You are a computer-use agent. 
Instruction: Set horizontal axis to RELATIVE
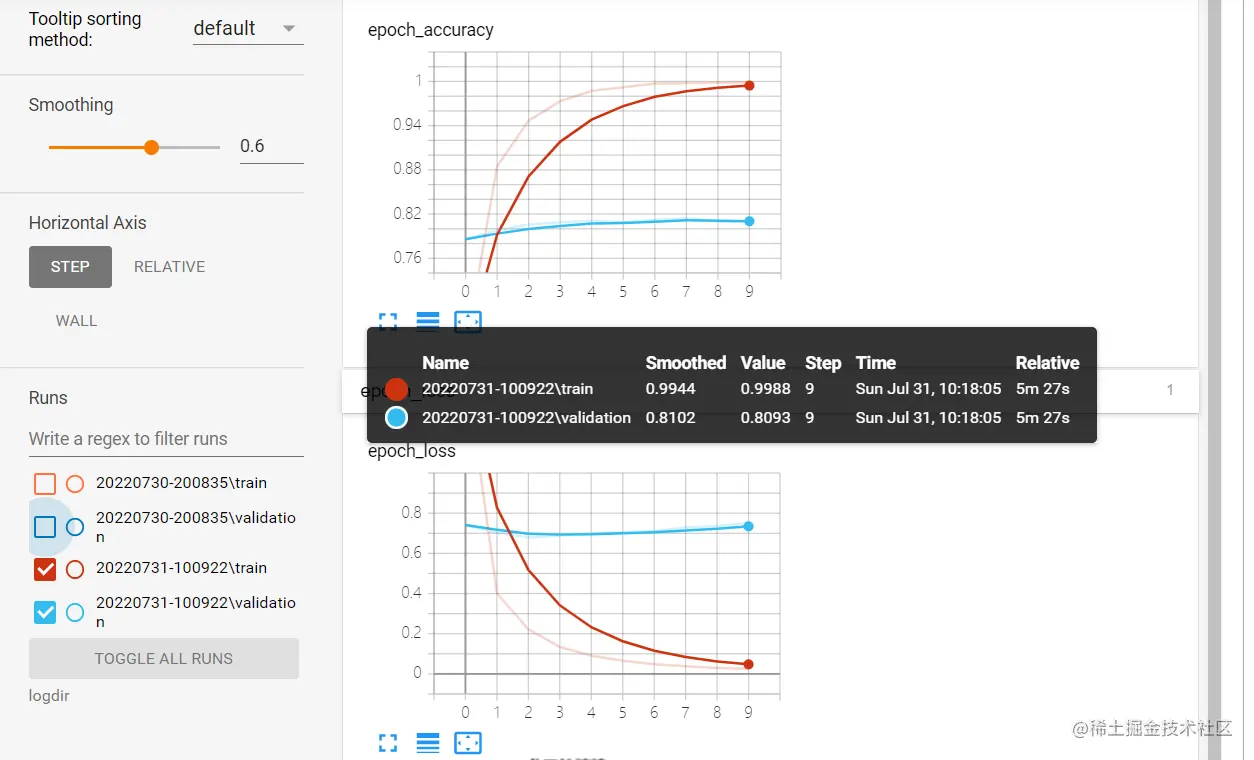[x=170, y=267]
